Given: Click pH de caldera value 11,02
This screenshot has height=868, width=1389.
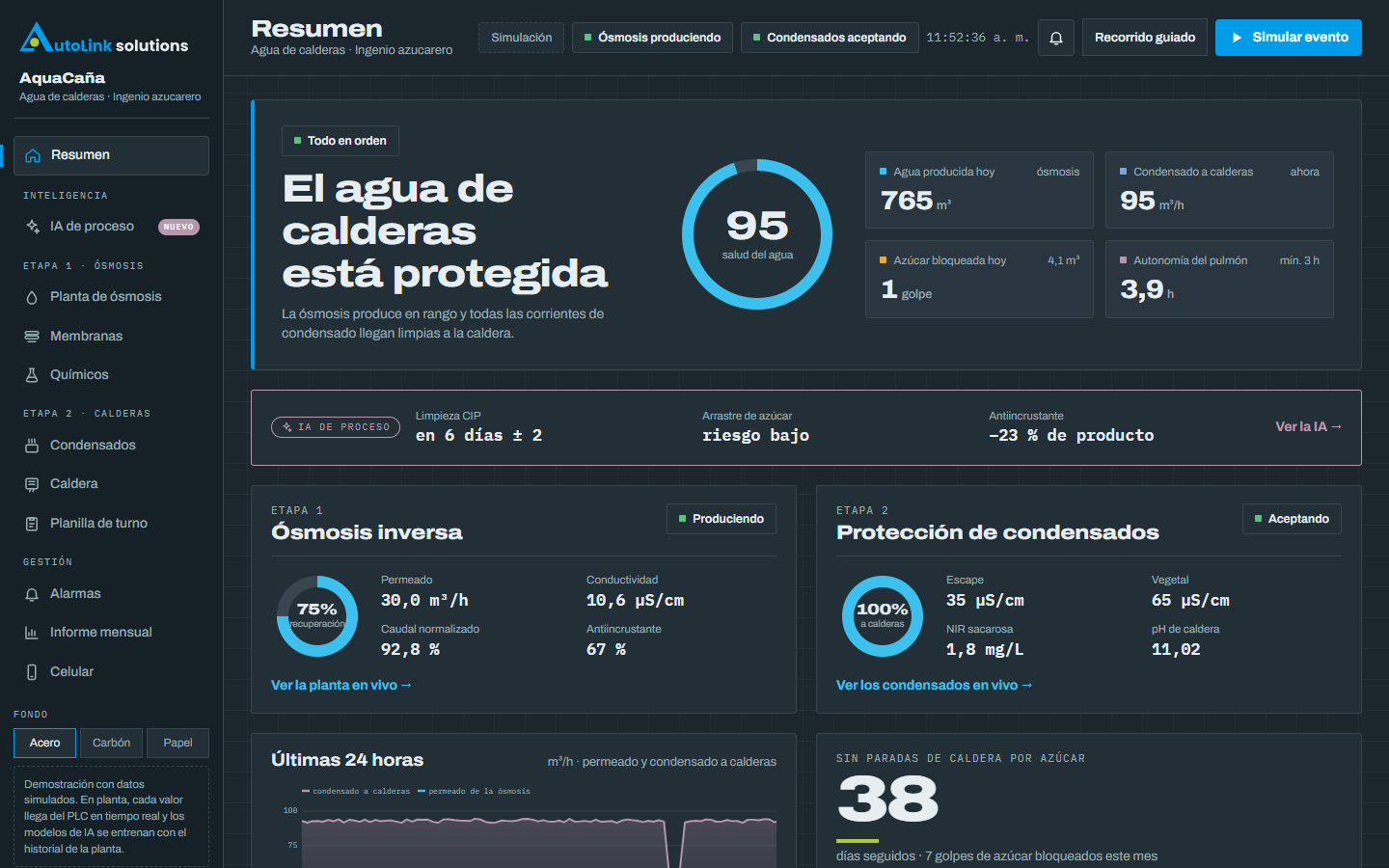Looking at the screenshot, I should pyautogui.click(x=1176, y=650).
